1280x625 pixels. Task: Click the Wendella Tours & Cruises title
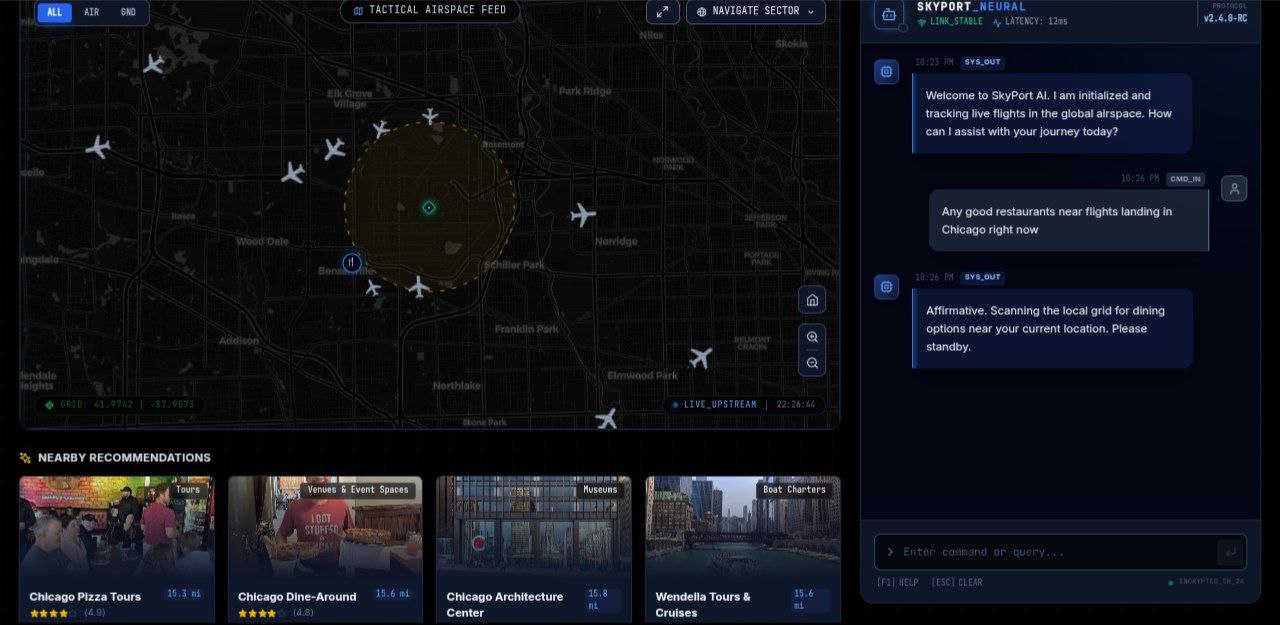tap(703, 604)
